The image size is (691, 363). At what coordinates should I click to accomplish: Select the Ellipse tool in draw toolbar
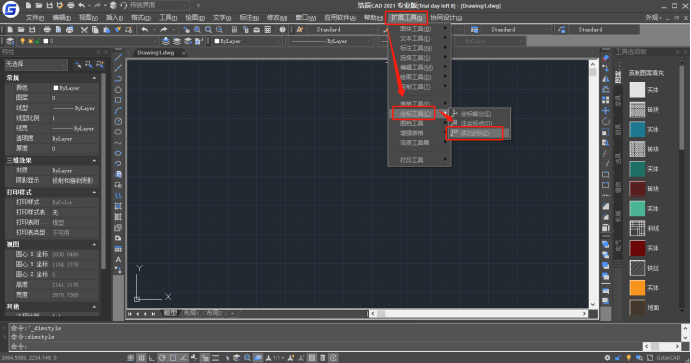coord(118,153)
